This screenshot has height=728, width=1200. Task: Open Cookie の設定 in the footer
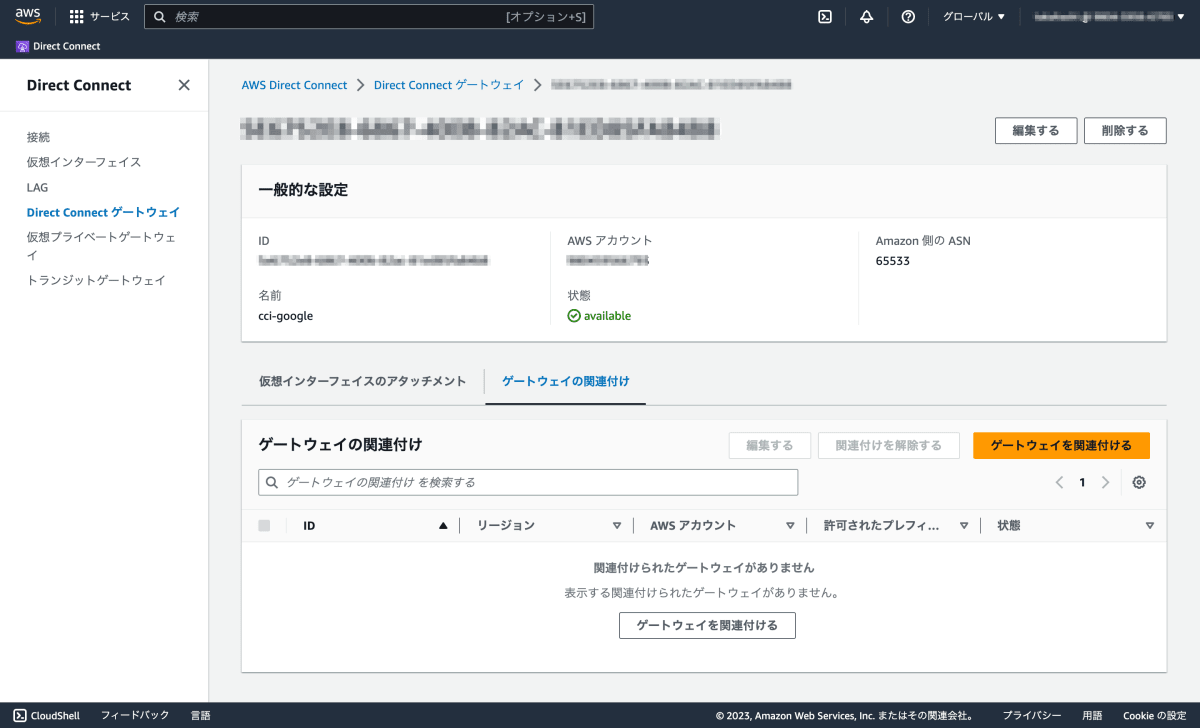coord(1154,716)
